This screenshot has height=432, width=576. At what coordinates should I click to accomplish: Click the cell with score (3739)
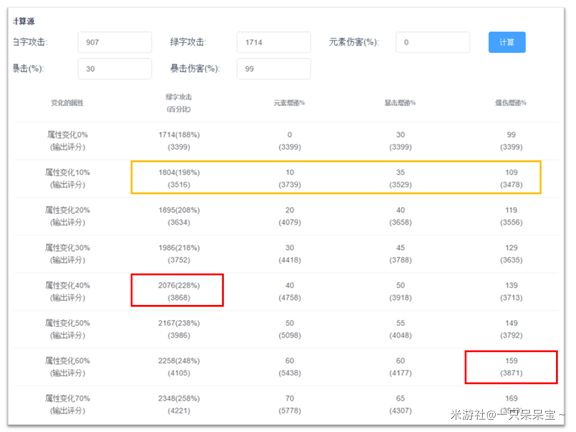click(x=290, y=178)
